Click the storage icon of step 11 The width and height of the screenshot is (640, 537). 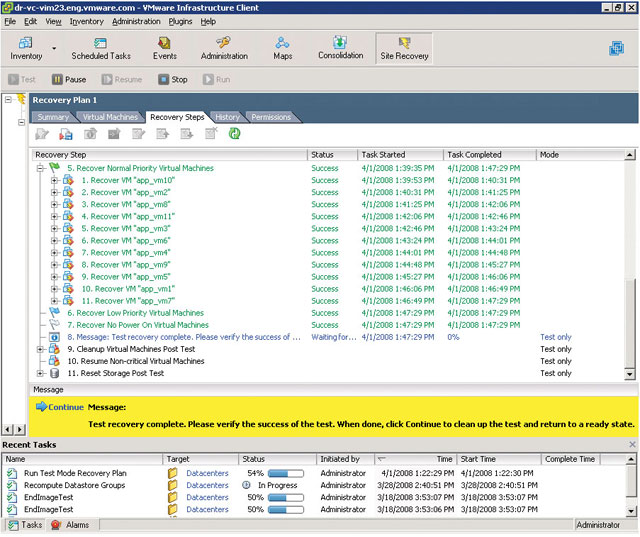pos(54,373)
